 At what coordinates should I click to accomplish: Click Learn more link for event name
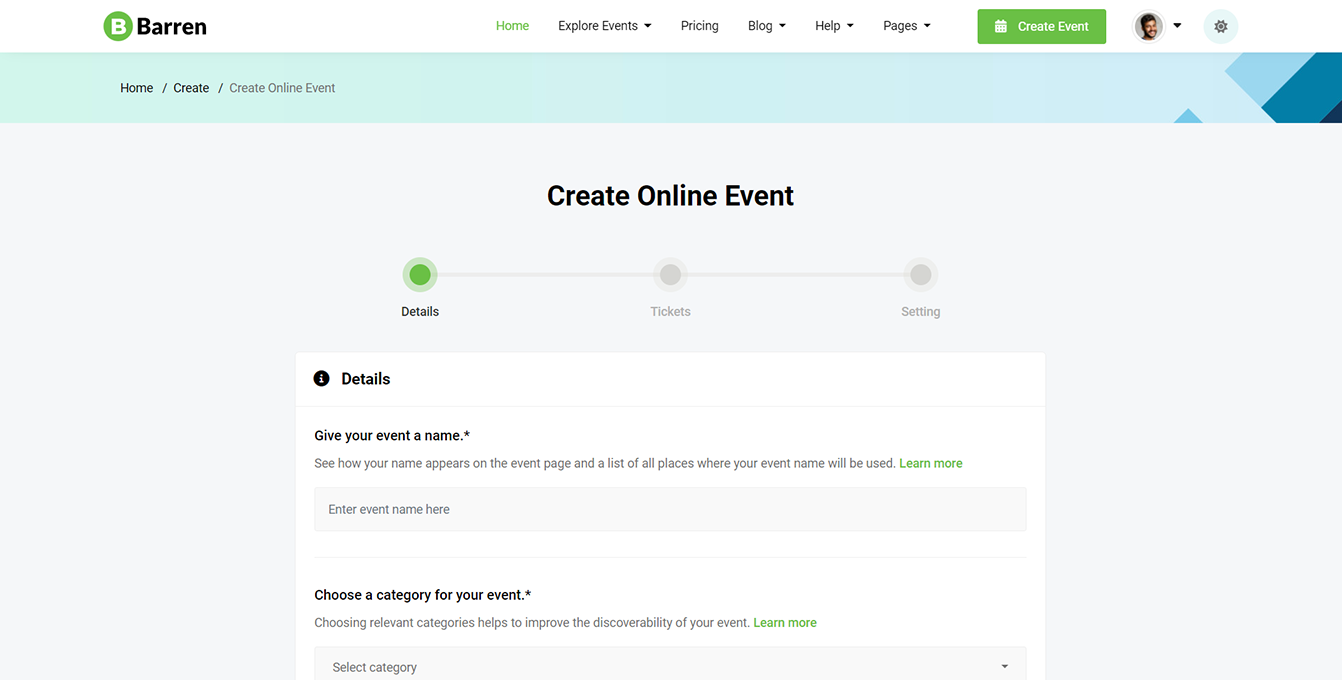[930, 463]
